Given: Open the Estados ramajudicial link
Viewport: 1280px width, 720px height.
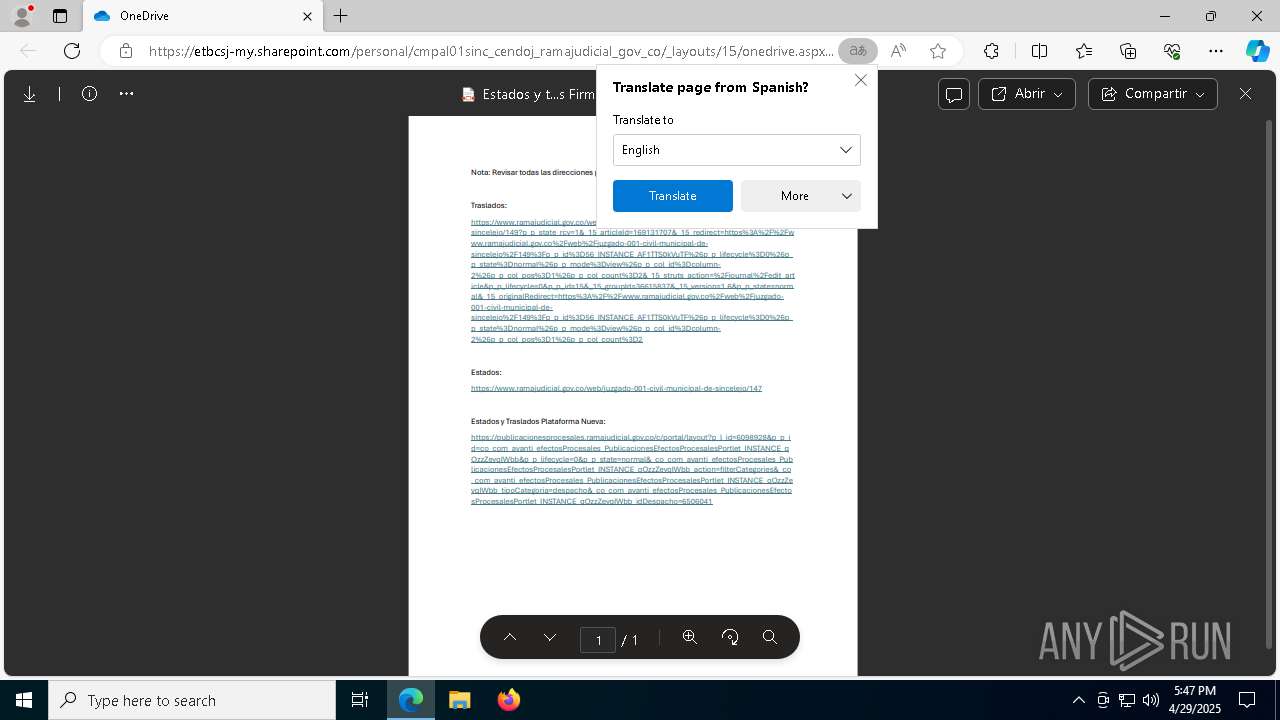Looking at the screenshot, I should [616, 388].
